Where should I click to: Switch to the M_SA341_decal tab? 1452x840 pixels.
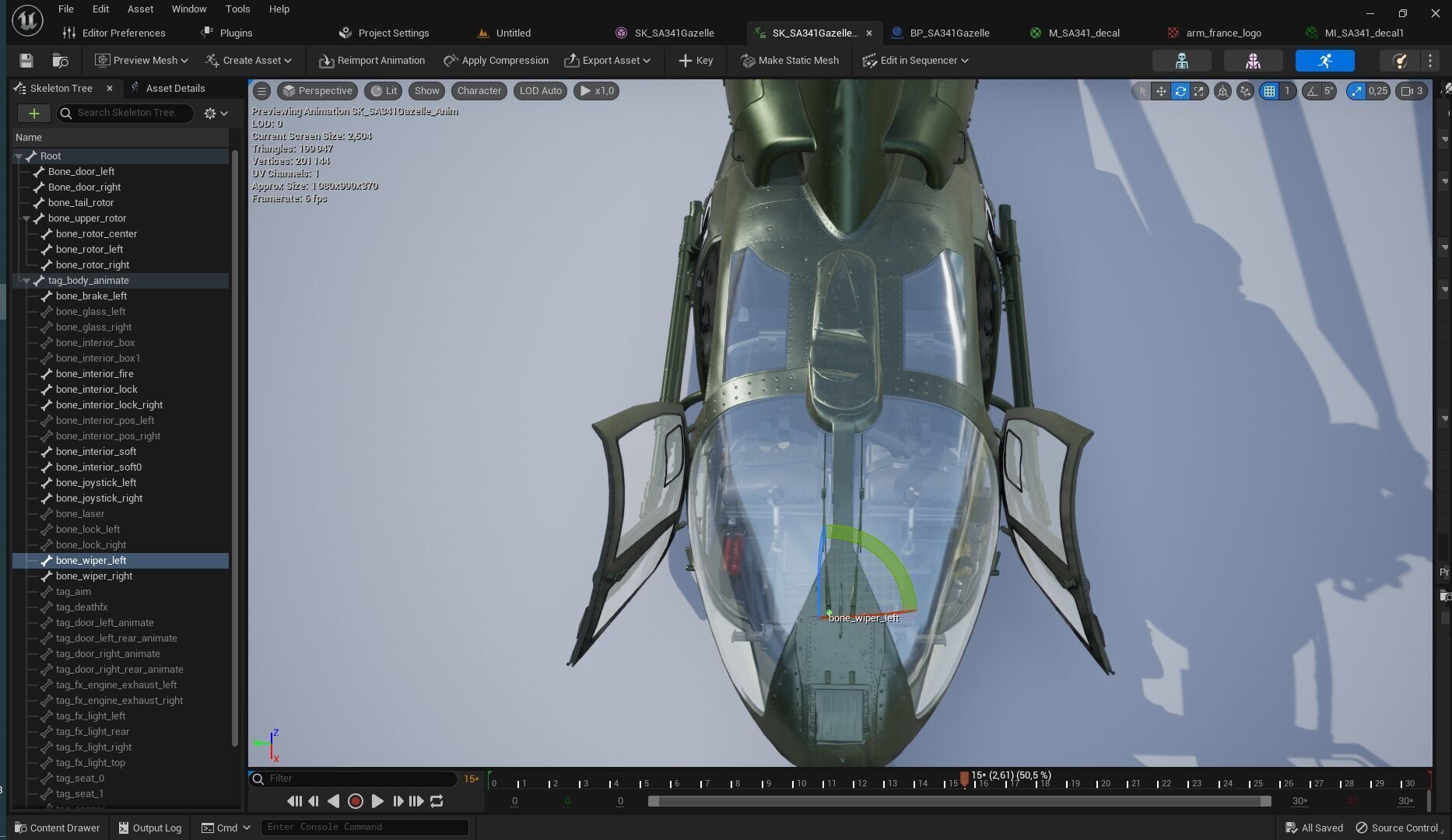1075,33
